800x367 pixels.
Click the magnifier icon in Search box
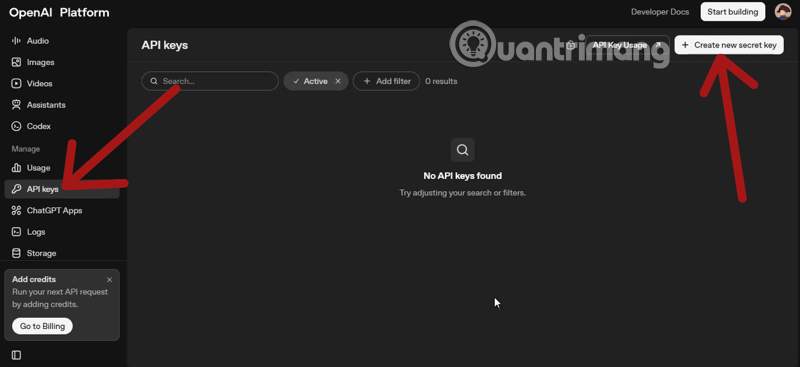pyautogui.click(x=154, y=81)
